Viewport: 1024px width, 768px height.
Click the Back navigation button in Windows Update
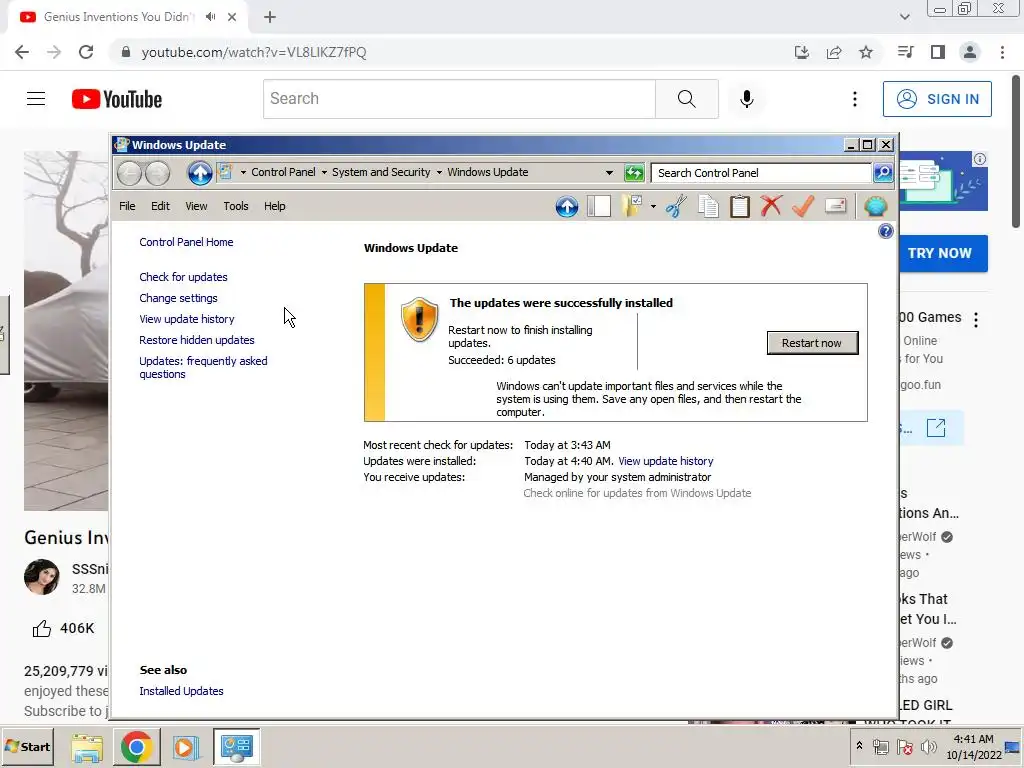[129, 173]
